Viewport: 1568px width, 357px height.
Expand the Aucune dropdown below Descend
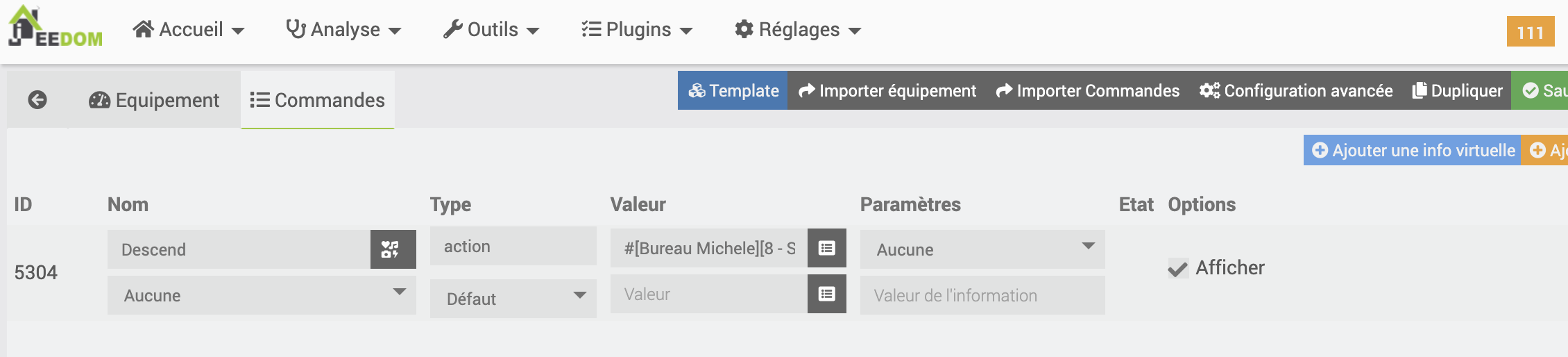click(x=262, y=295)
